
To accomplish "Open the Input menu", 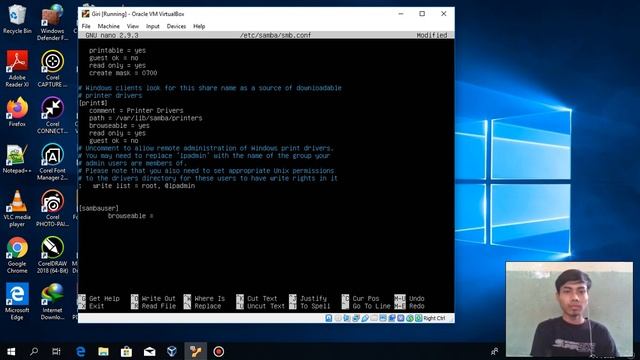I will coord(153,26).
